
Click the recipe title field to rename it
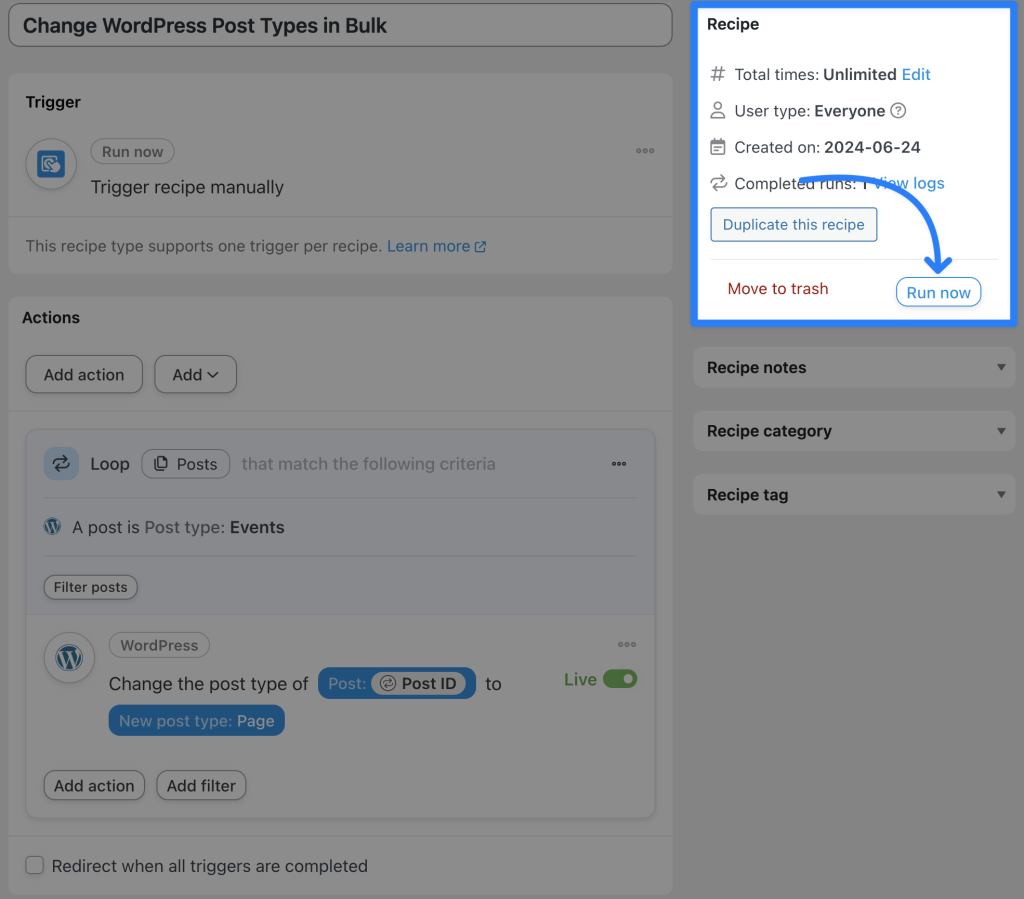click(x=340, y=25)
